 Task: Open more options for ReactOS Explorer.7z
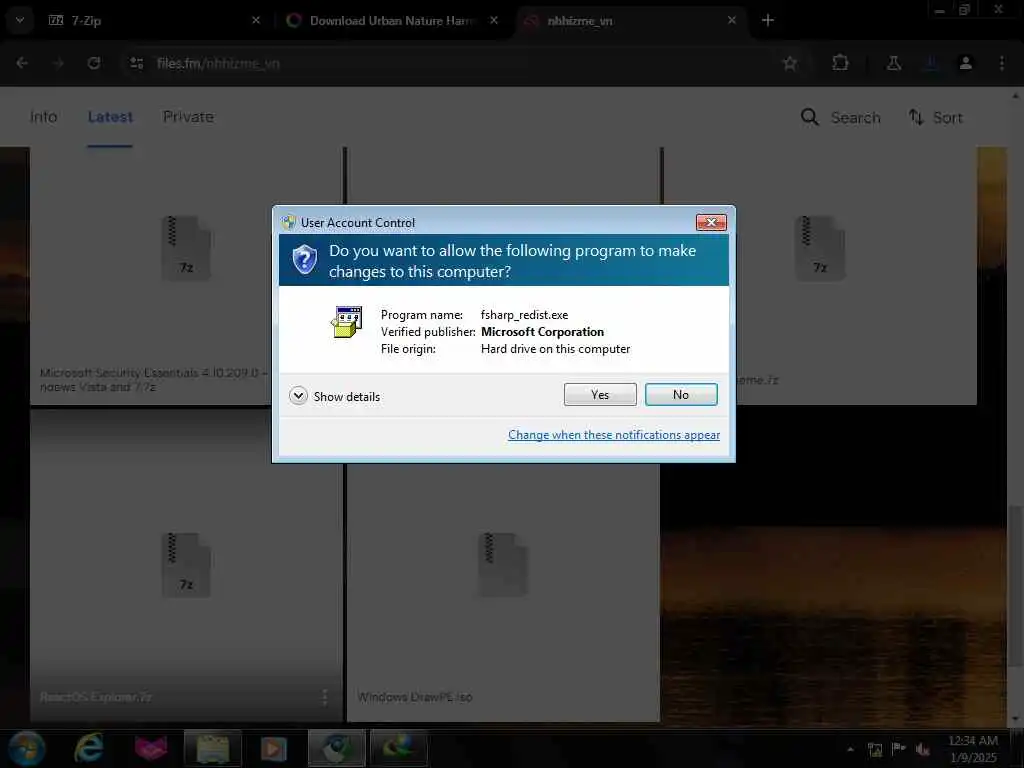click(x=325, y=697)
